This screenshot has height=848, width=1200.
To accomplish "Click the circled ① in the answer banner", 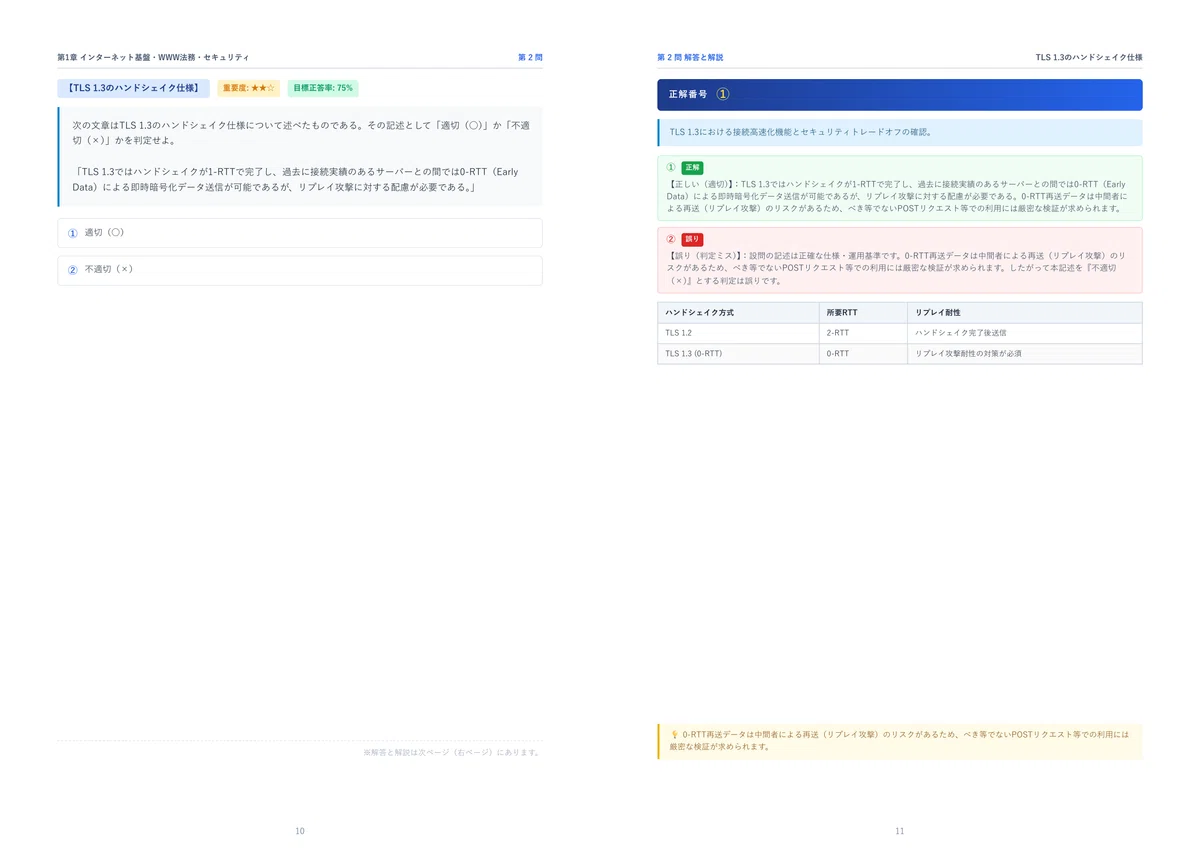I will click(723, 94).
